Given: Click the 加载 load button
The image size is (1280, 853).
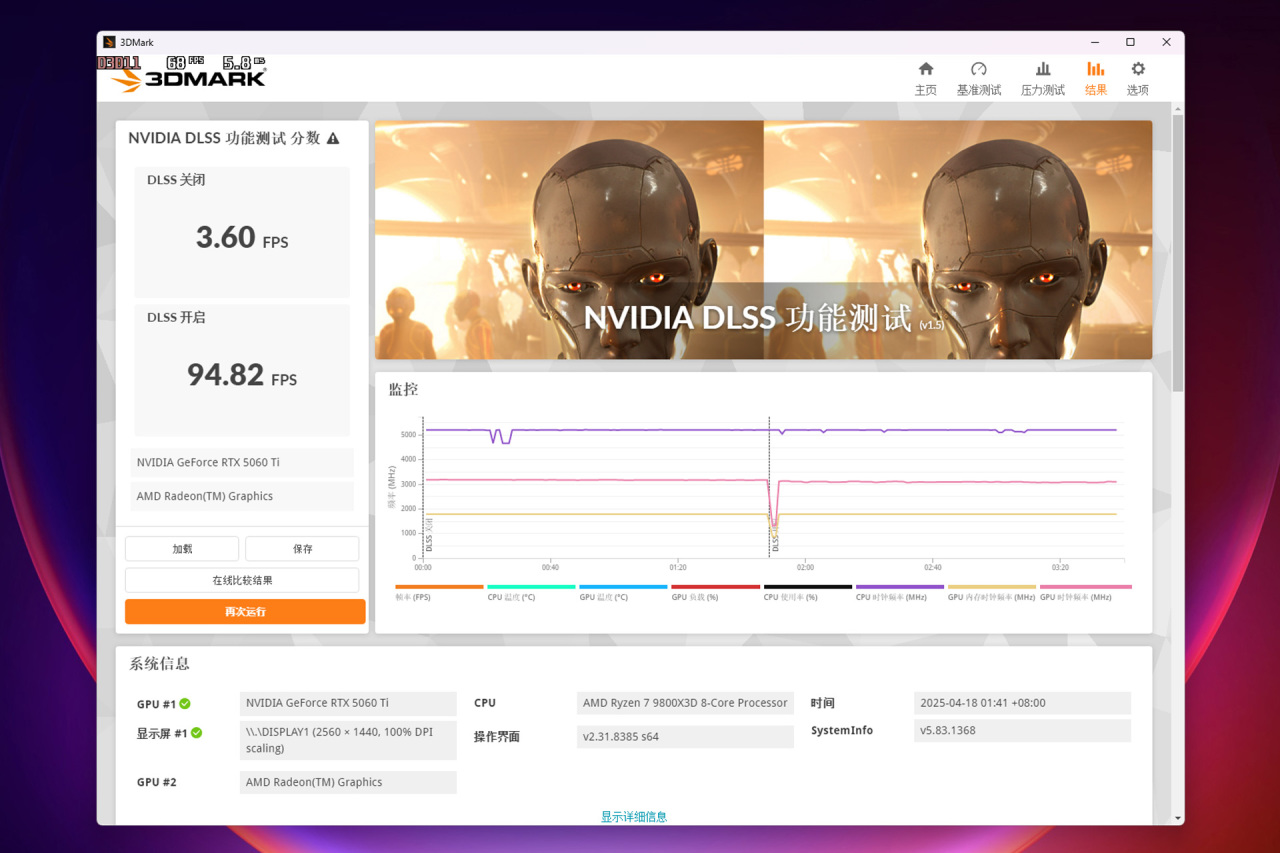Looking at the screenshot, I should point(182,549).
